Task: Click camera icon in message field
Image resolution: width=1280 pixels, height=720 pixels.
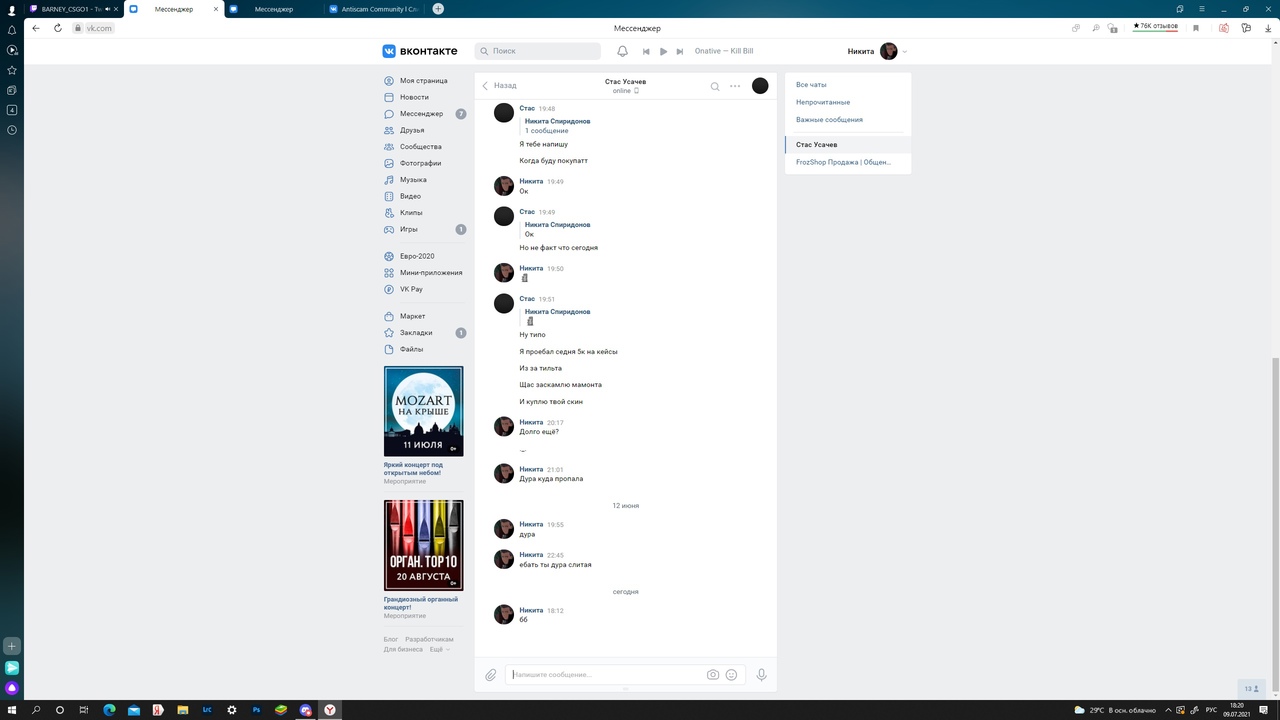Action: (x=713, y=675)
